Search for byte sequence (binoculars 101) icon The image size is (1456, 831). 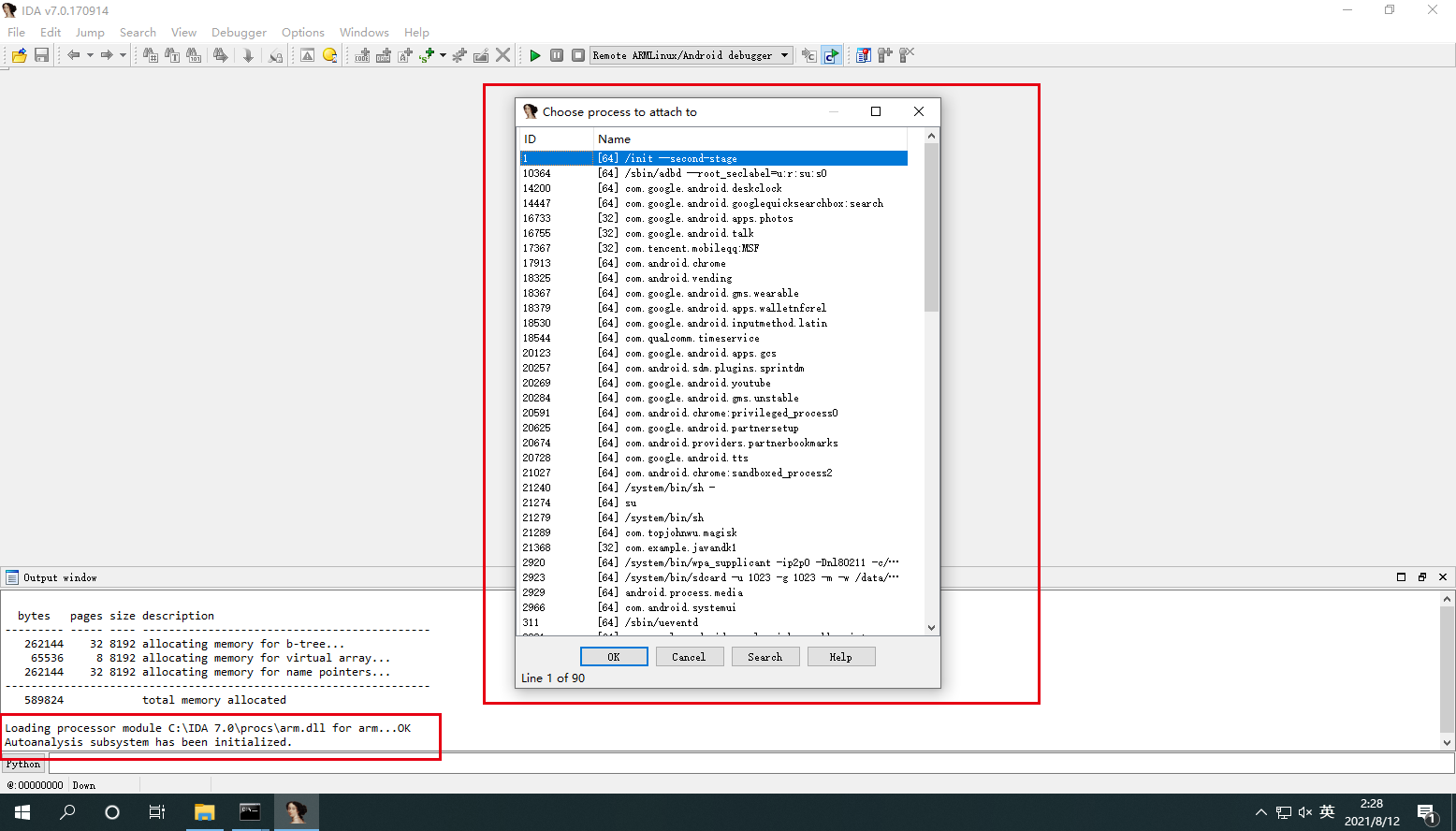click(194, 55)
